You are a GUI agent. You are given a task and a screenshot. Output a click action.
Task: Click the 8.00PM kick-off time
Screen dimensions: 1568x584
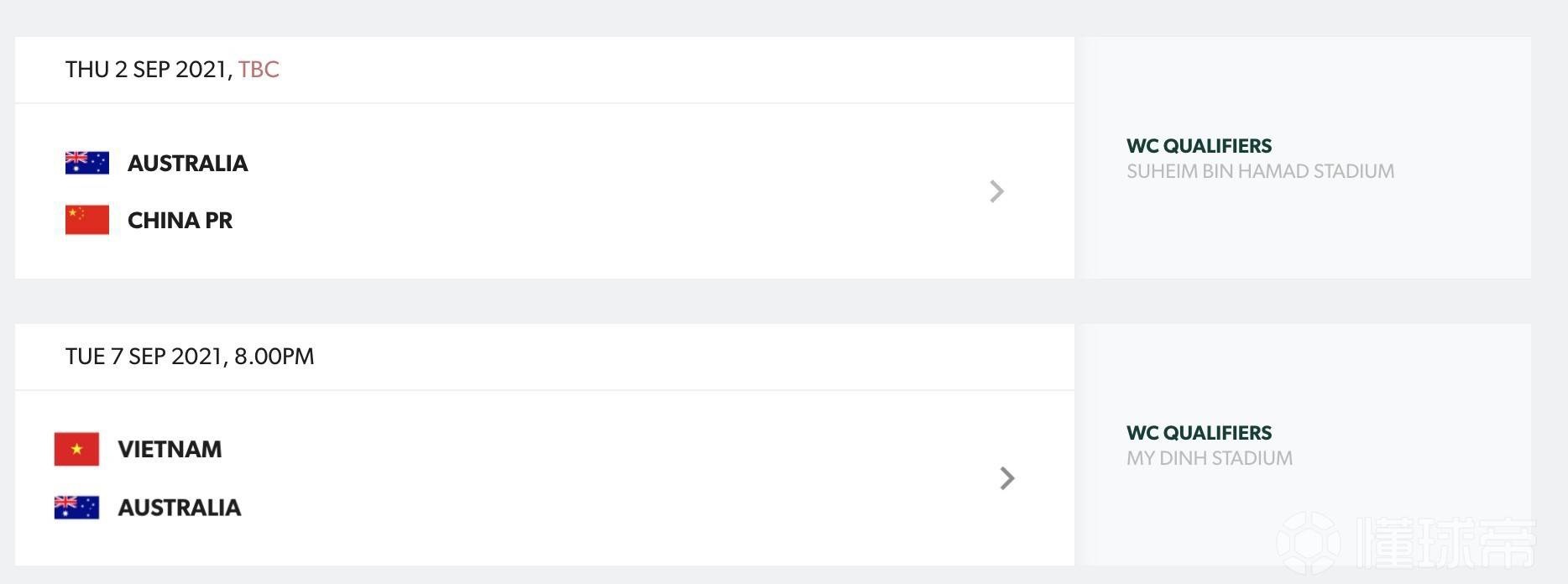click(274, 357)
